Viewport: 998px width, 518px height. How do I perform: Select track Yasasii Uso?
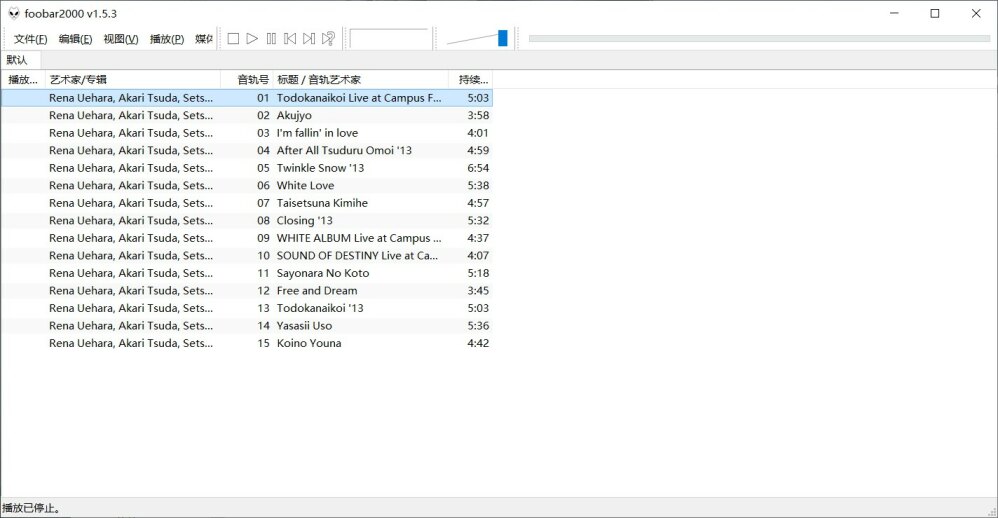click(x=246, y=325)
